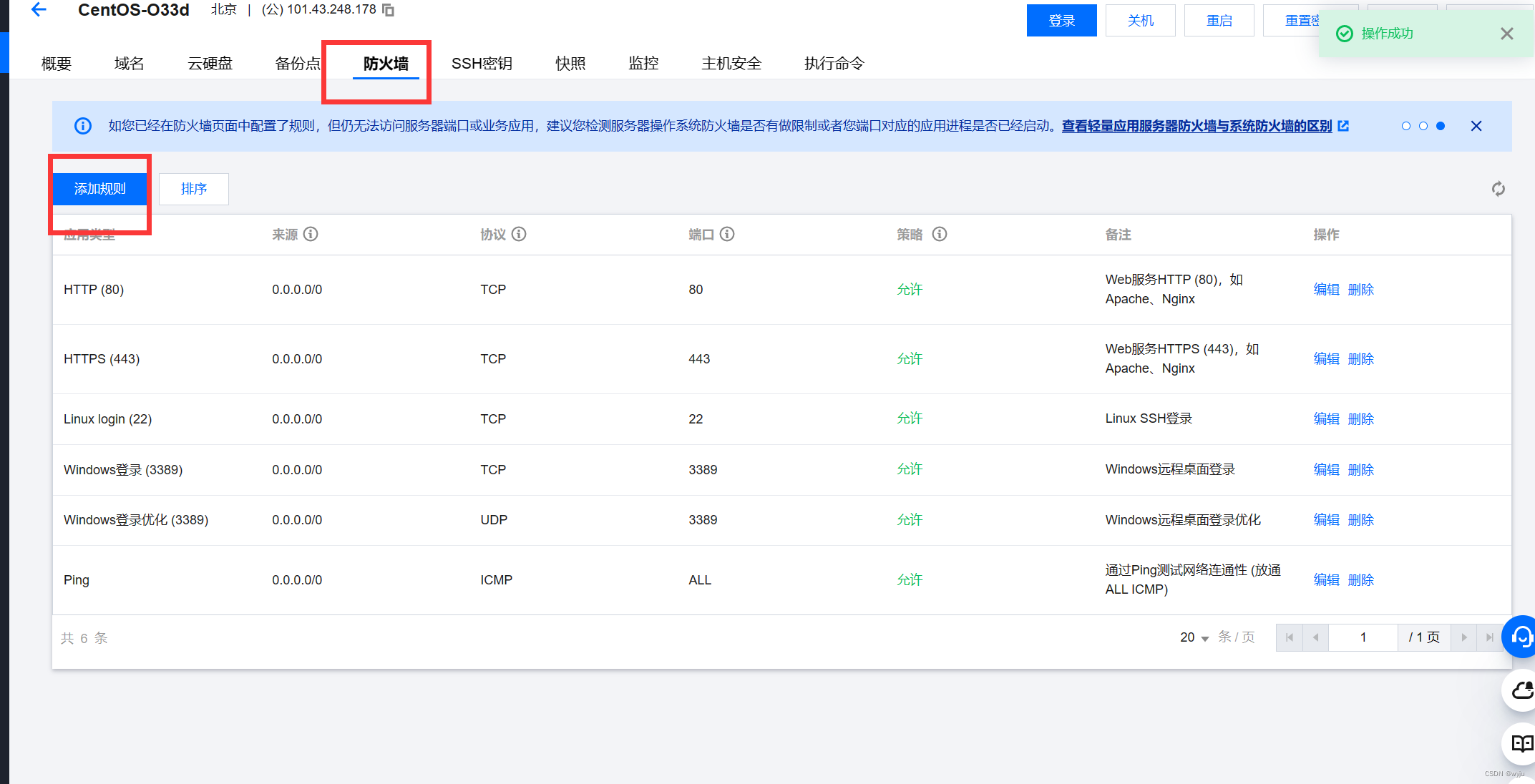Edit the HTTP (80) rule
The height and width of the screenshot is (784, 1535).
pos(1326,290)
